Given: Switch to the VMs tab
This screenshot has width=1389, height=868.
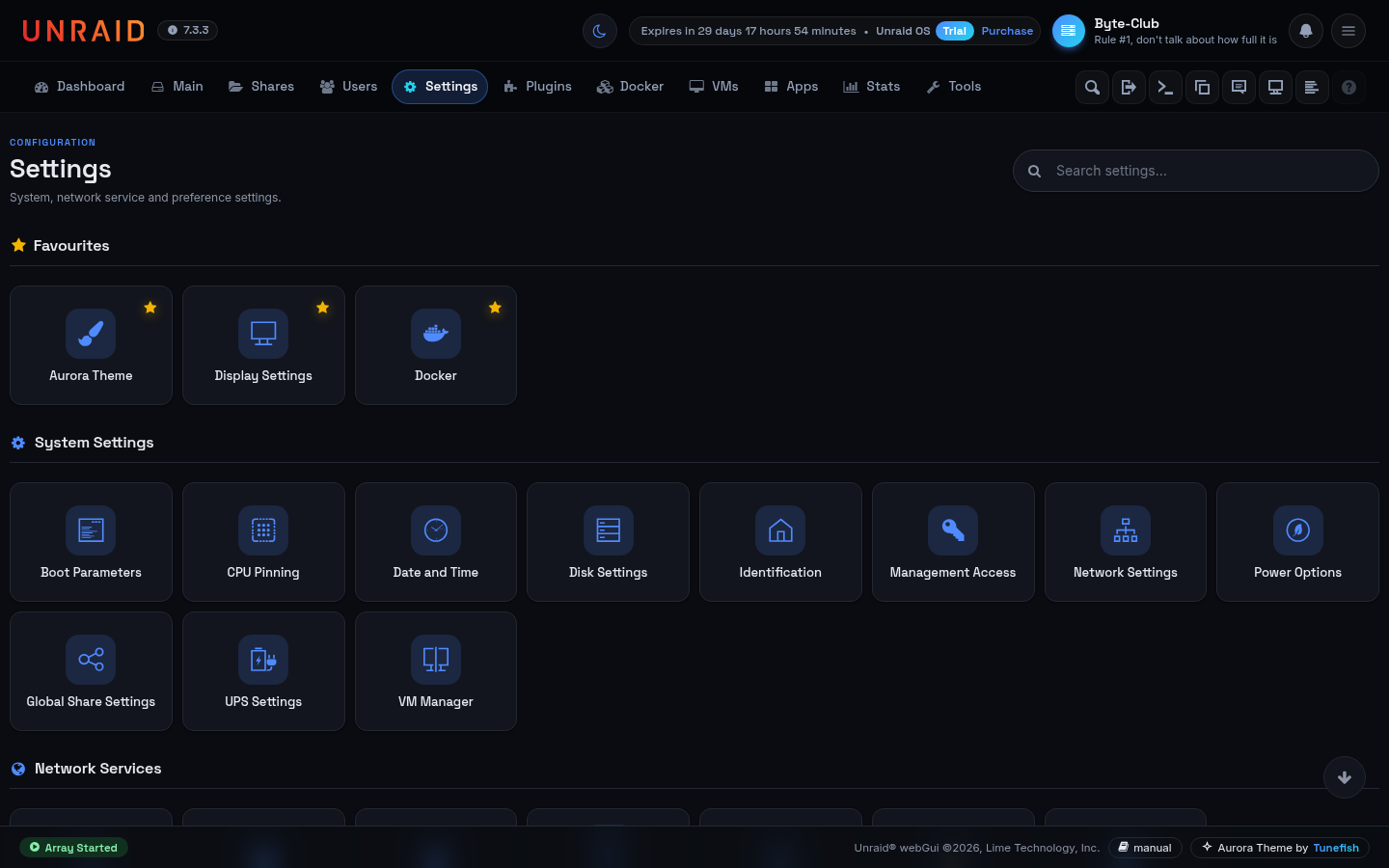Looking at the screenshot, I should click(x=714, y=87).
